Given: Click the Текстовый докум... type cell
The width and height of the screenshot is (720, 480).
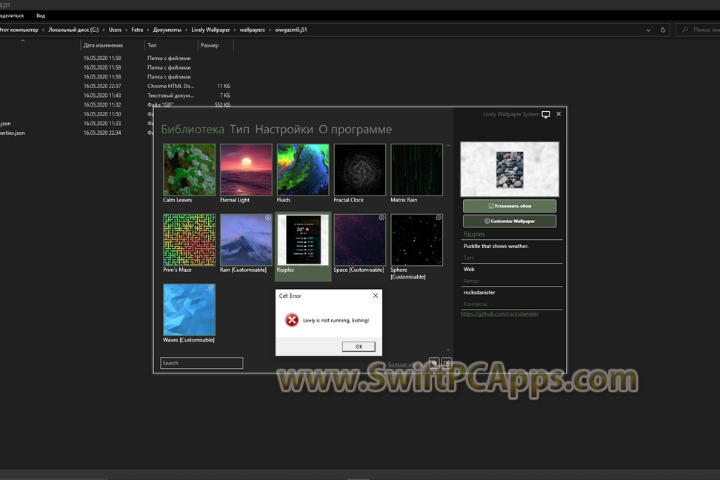Looking at the screenshot, I should (170, 96).
